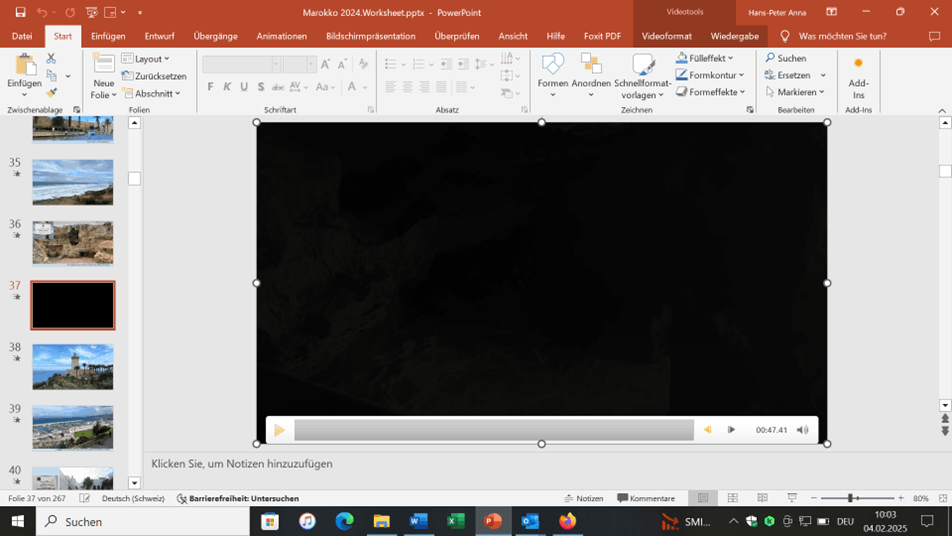Save the presentation using the disk icon
952x536 pixels.
(x=20, y=12)
